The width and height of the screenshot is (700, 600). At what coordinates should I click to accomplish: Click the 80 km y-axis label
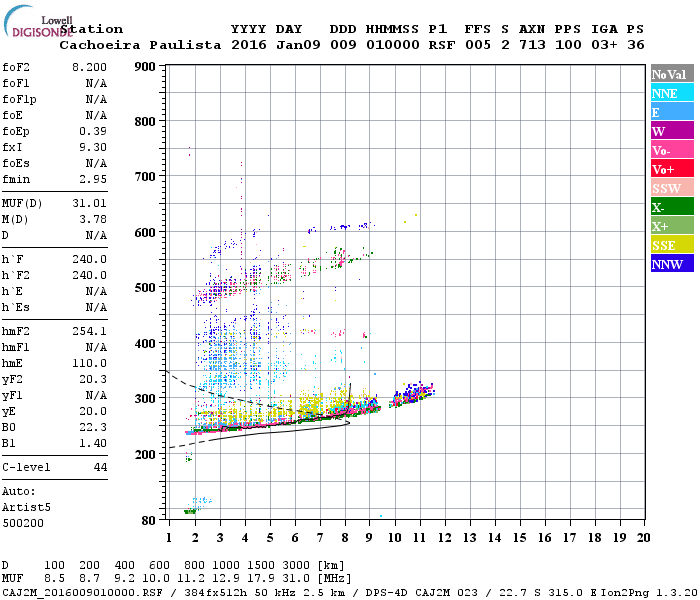click(x=149, y=521)
